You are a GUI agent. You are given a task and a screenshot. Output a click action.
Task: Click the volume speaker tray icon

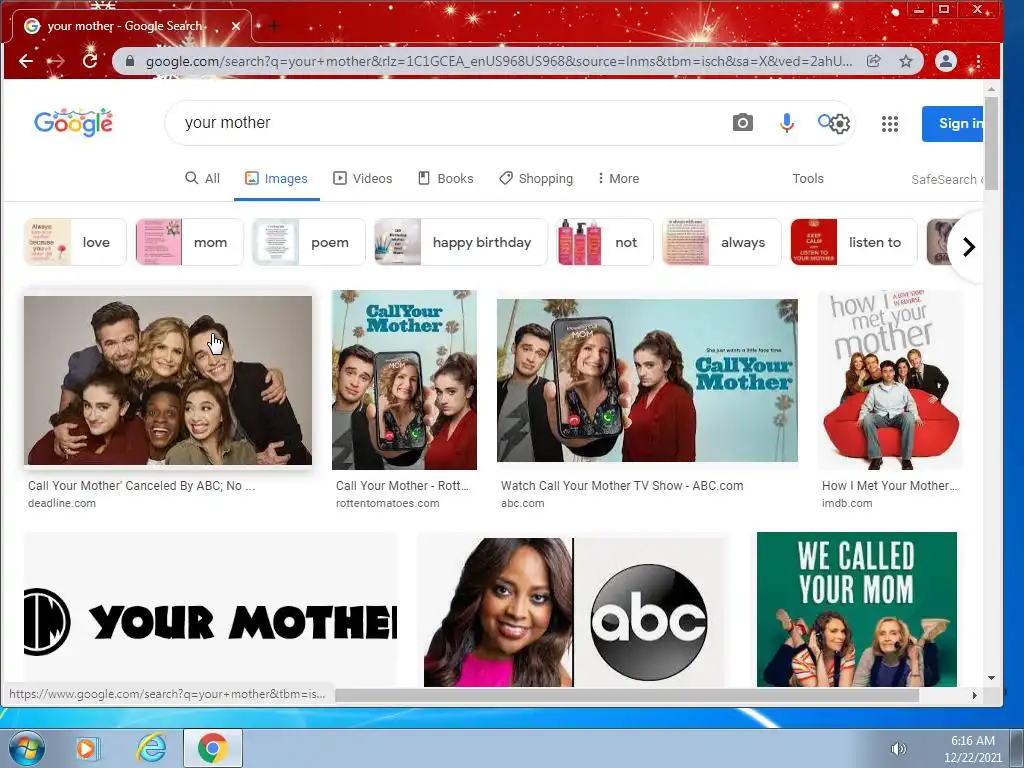pyautogui.click(x=899, y=749)
